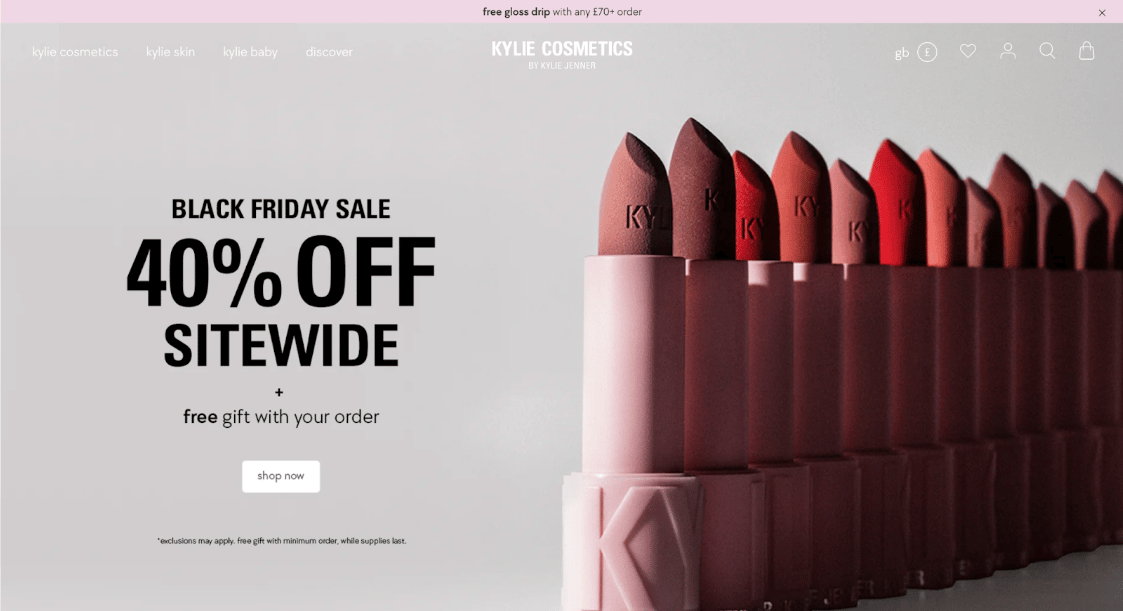Screen dimensions: 1123x611
Task: Open the kylie baby menu
Action: (x=250, y=52)
